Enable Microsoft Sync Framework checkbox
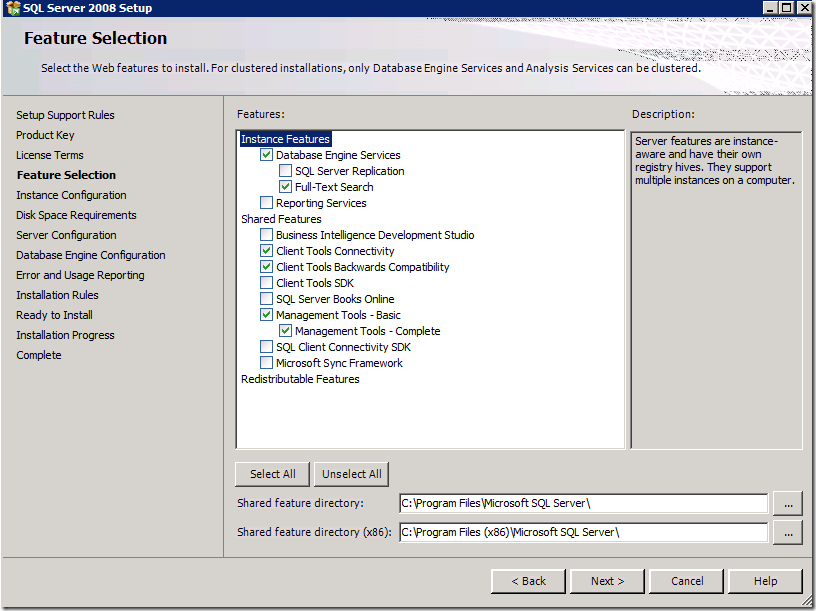 [266, 362]
